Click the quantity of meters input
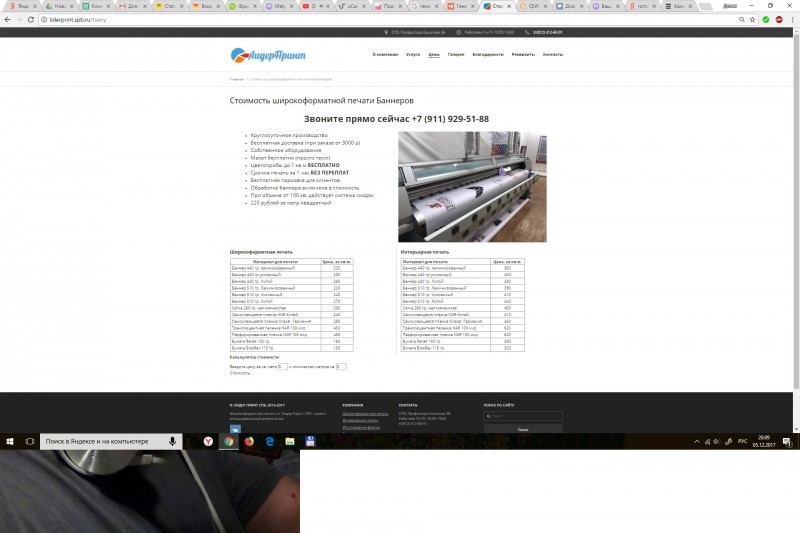Viewport: 800px width, 533px height. pos(341,366)
